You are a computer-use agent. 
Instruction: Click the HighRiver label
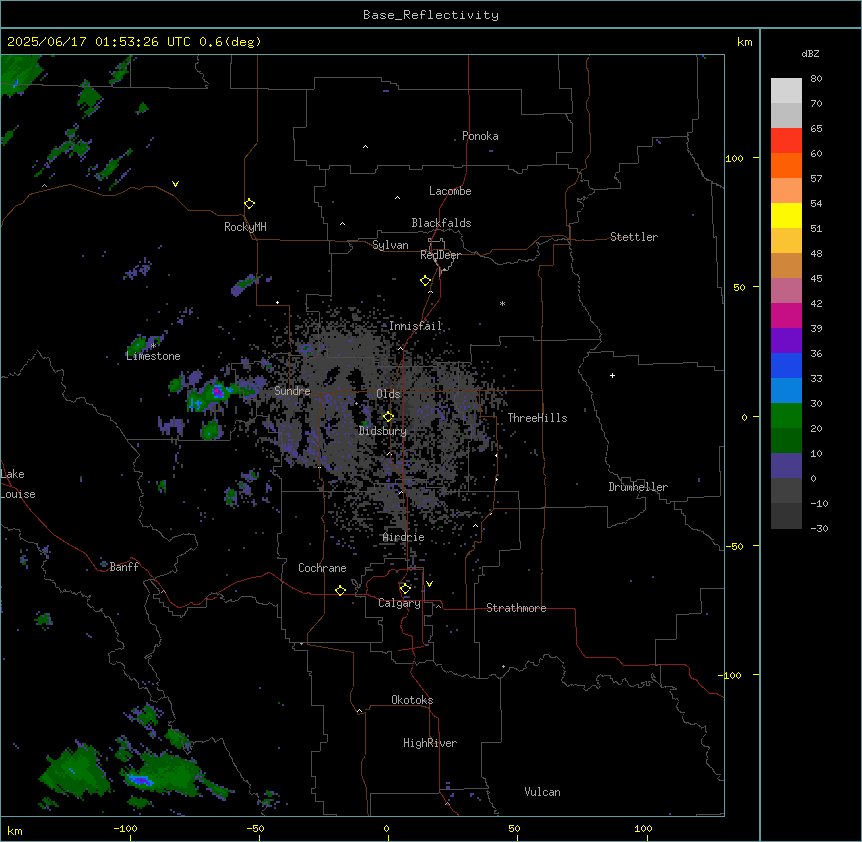[430, 743]
